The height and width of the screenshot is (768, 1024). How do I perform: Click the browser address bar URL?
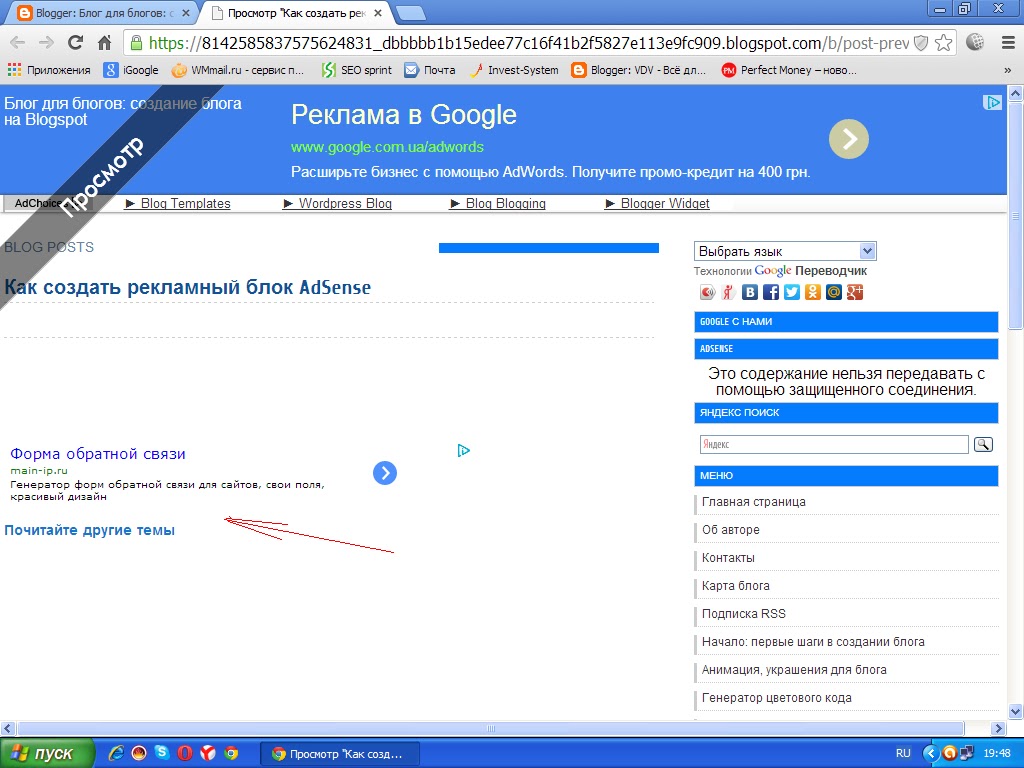coord(529,43)
